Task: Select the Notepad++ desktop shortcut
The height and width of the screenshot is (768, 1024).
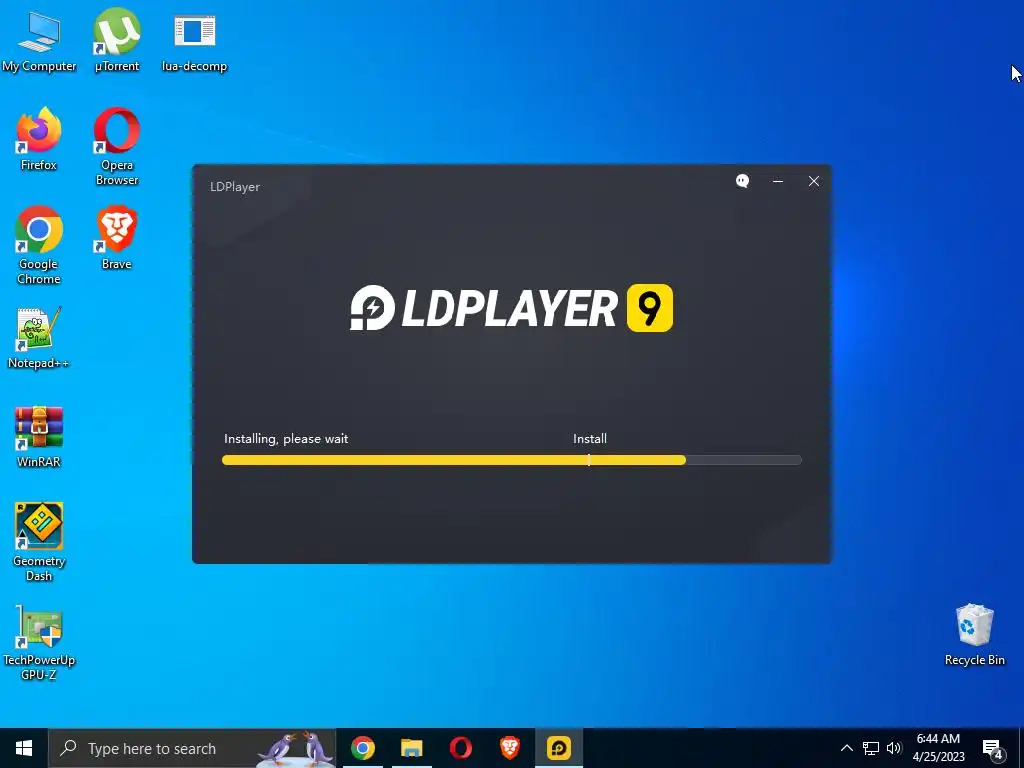Action: (x=39, y=338)
